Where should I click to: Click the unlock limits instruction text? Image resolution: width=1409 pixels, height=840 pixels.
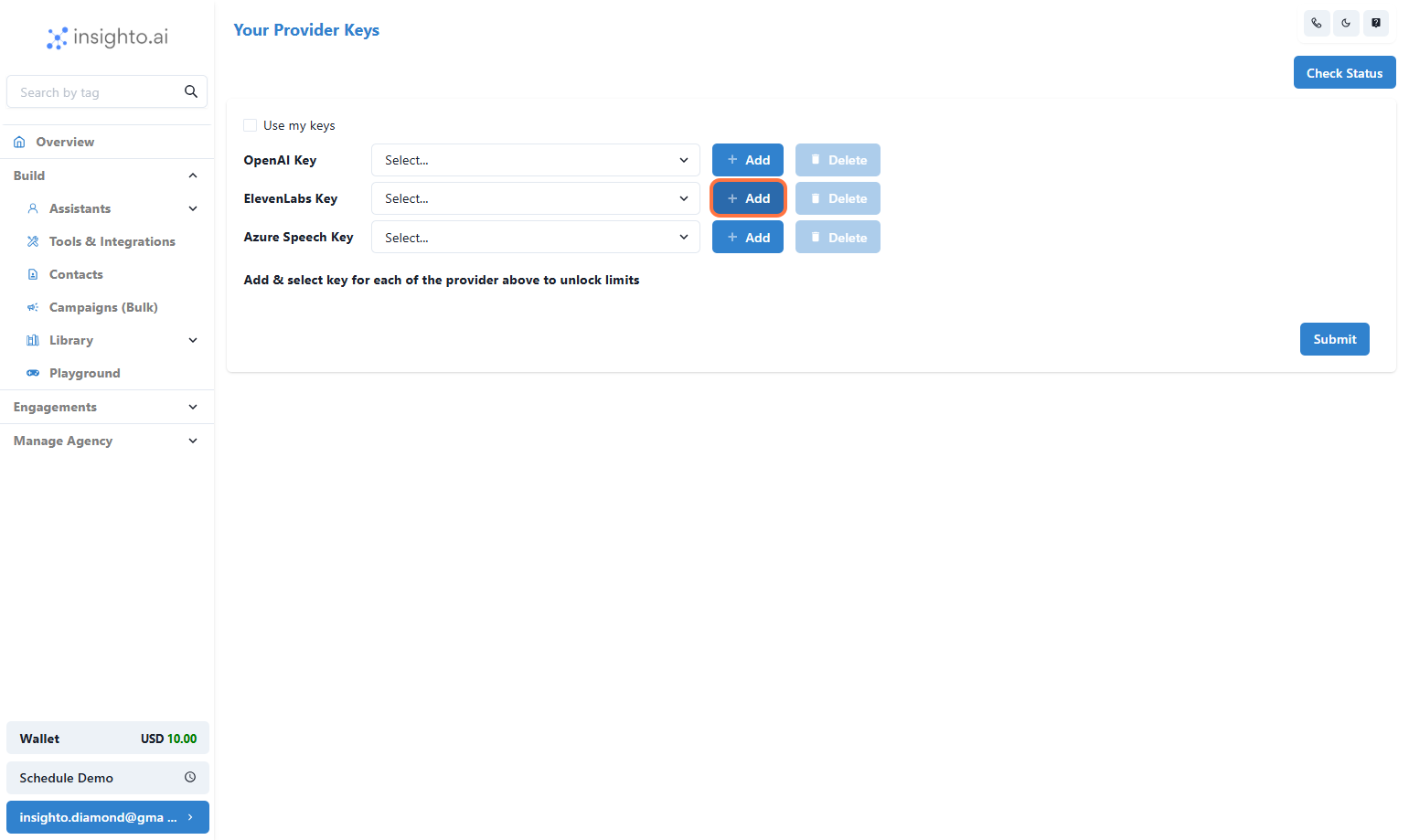[442, 280]
